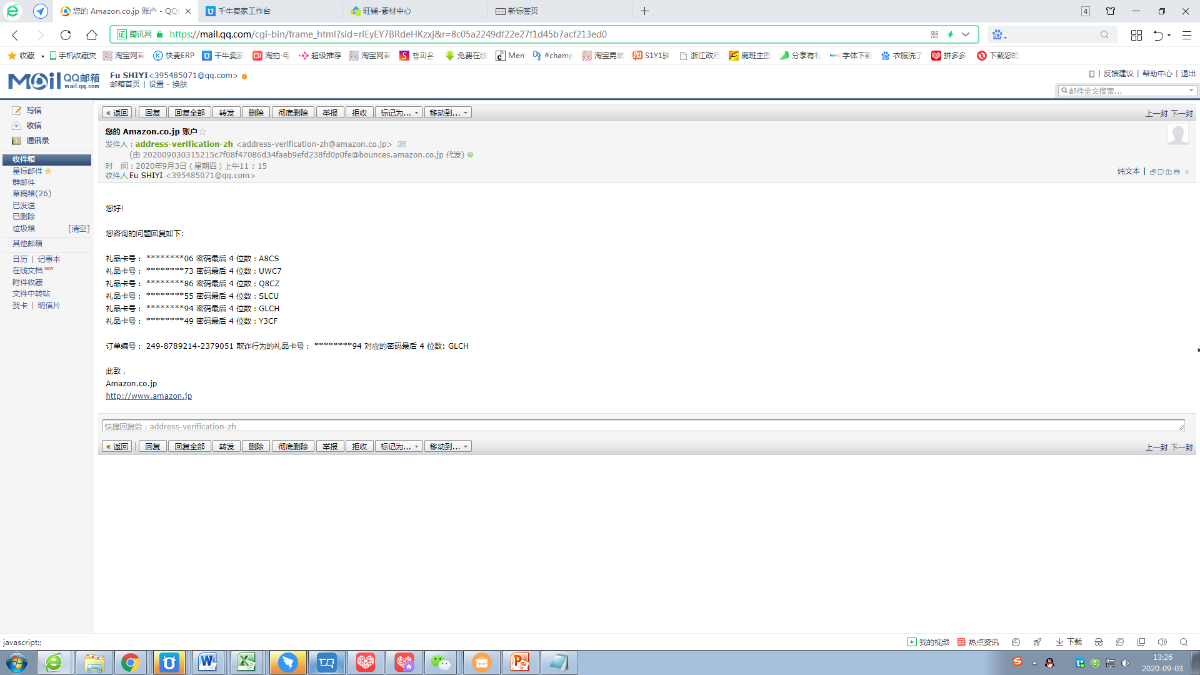Click top 转发 forward button
This screenshot has width=1200, height=675.
[227, 112]
